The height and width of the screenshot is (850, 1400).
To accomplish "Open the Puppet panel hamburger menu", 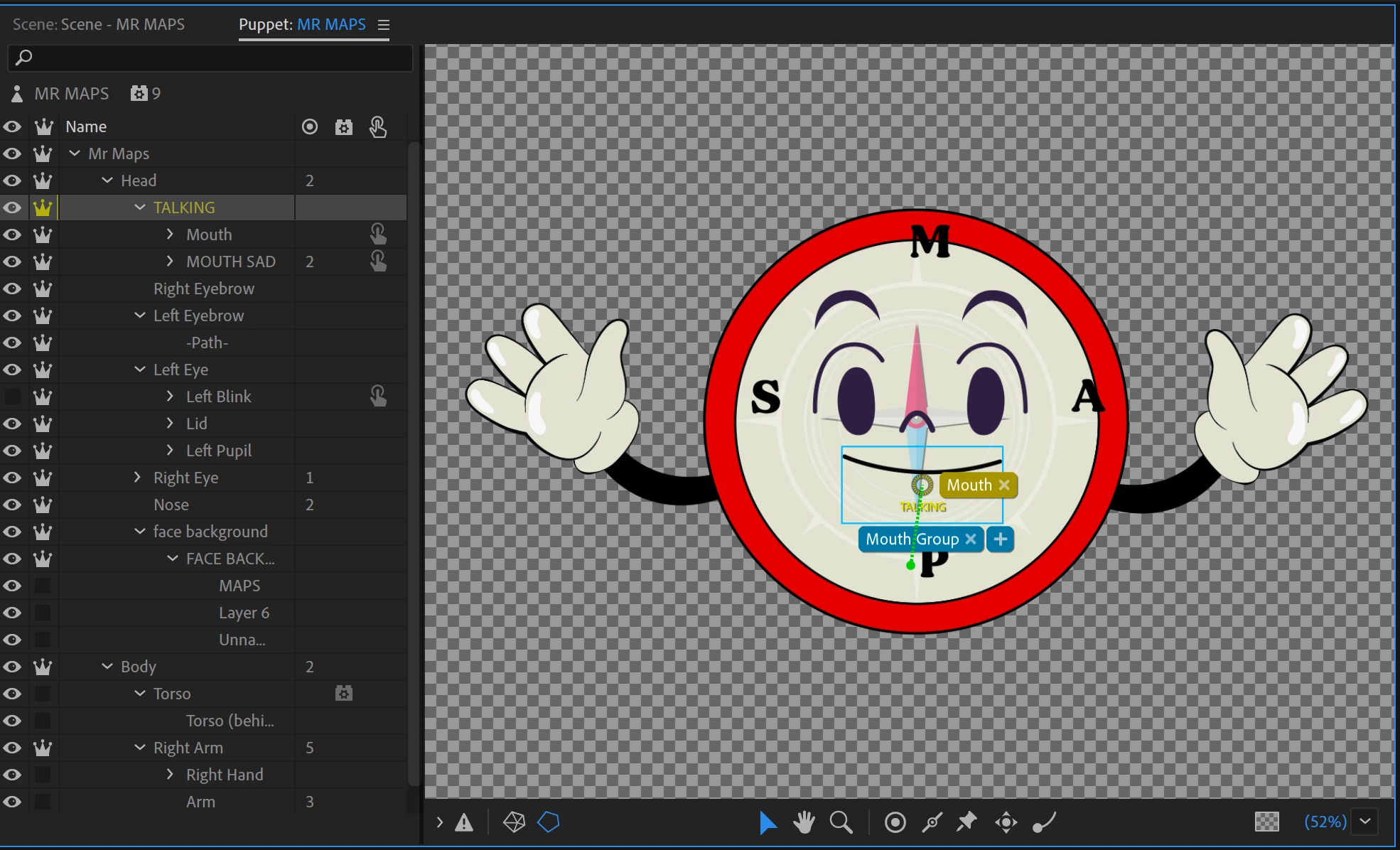I will [x=384, y=25].
